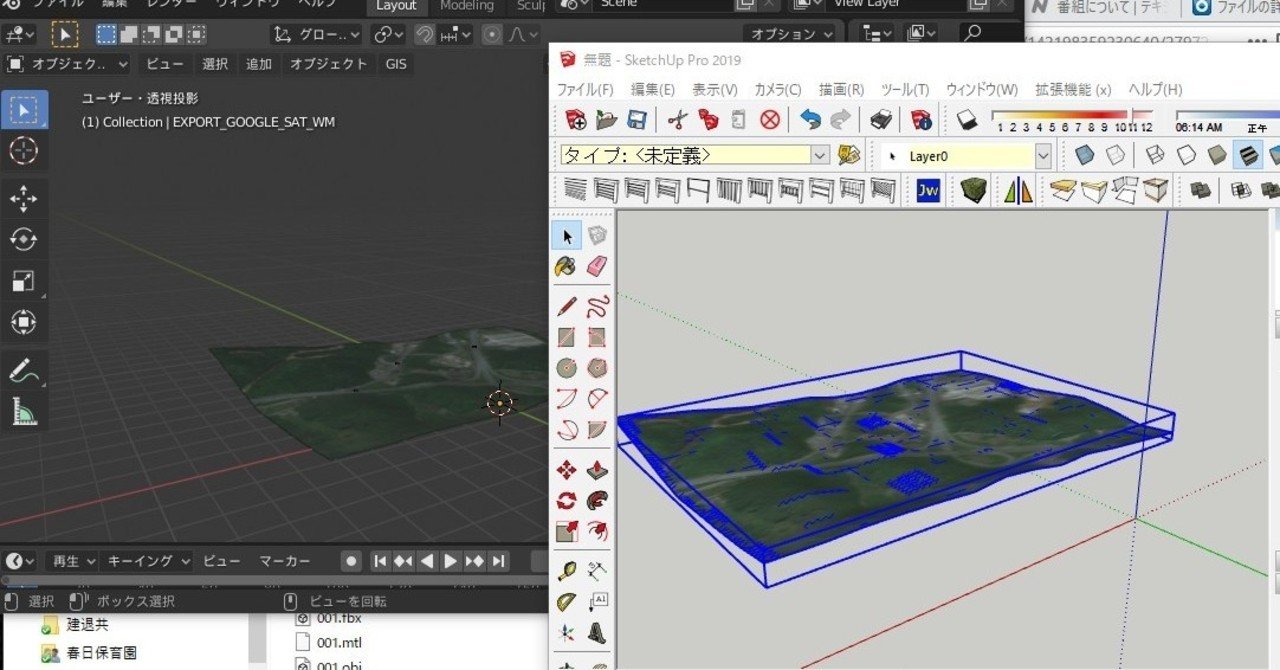Open the GIS menu in Blender

pos(396,64)
